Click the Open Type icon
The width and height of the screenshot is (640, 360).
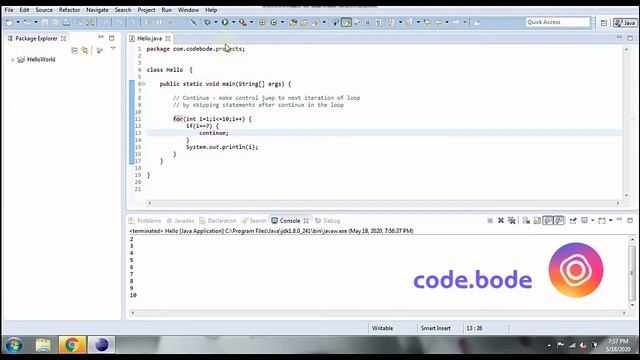pyautogui.click(x=293, y=22)
